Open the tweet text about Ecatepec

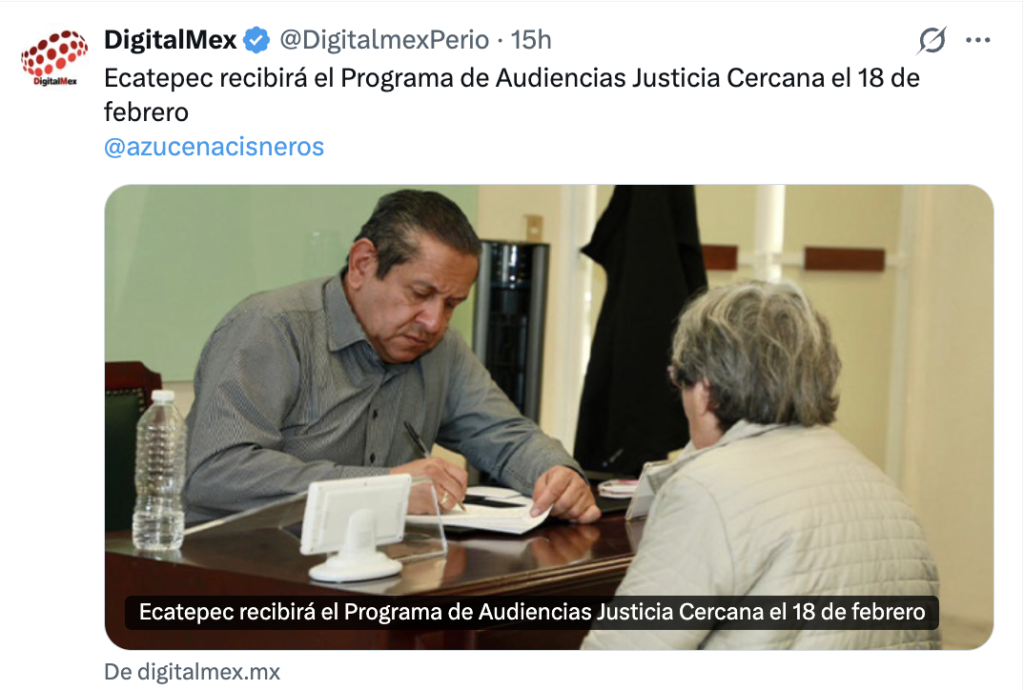point(511,95)
